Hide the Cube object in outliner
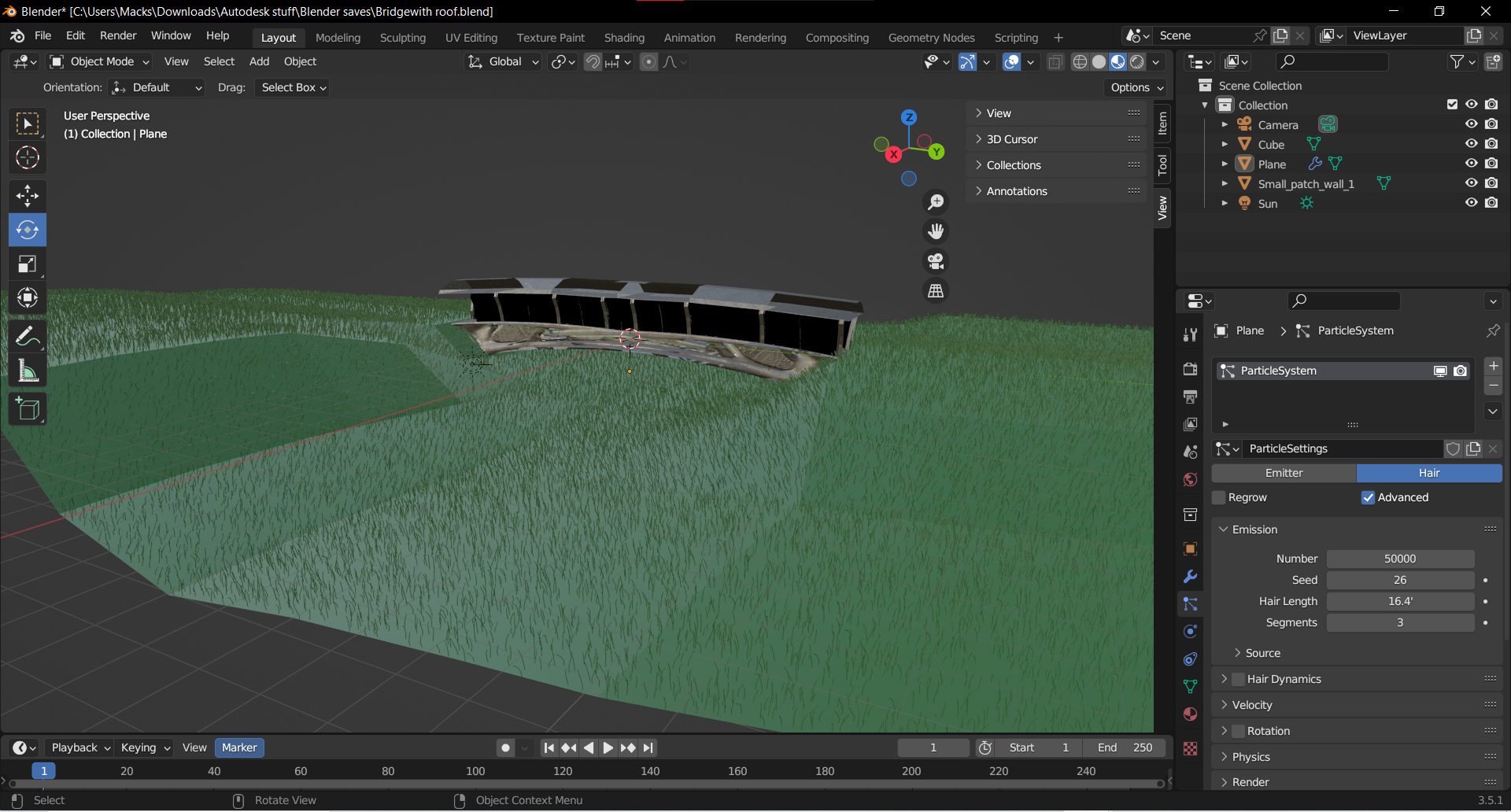The image size is (1511, 812). click(x=1471, y=144)
